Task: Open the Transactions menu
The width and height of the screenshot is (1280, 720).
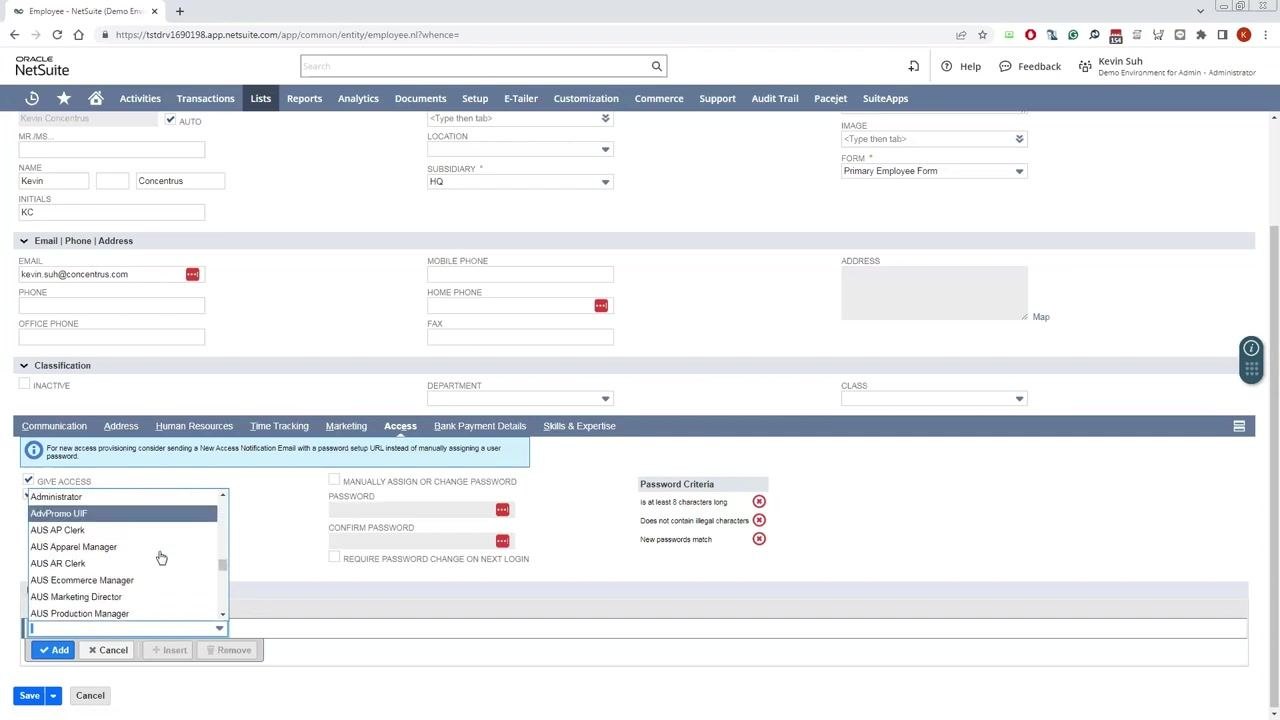Action: [205, 98]
